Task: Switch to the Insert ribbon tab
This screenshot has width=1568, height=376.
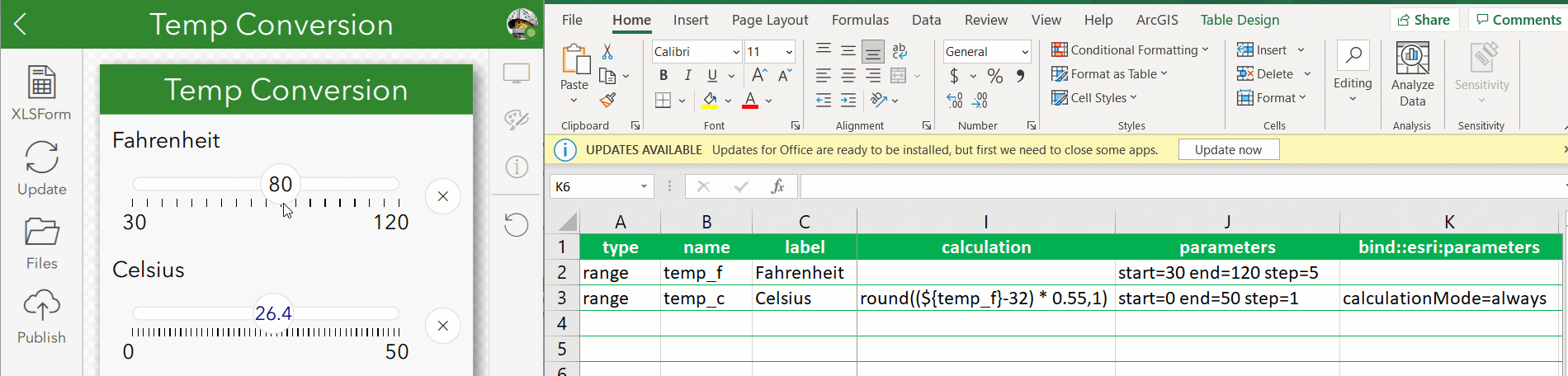Action: tap(691, 20)
